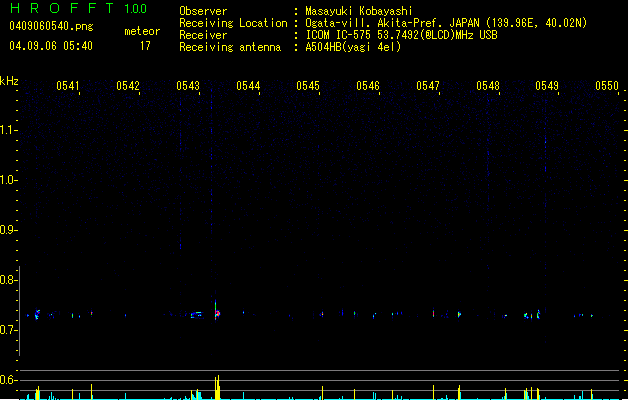Click the Observer field label

203,11
